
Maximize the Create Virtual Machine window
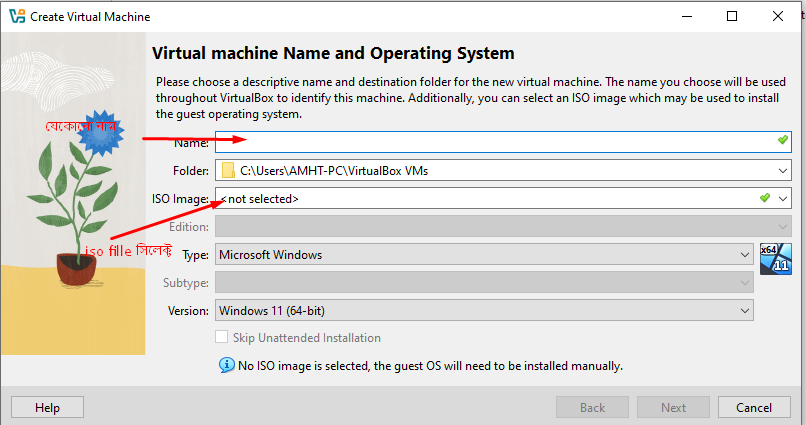pyautogui.click(x=732, y=17)
